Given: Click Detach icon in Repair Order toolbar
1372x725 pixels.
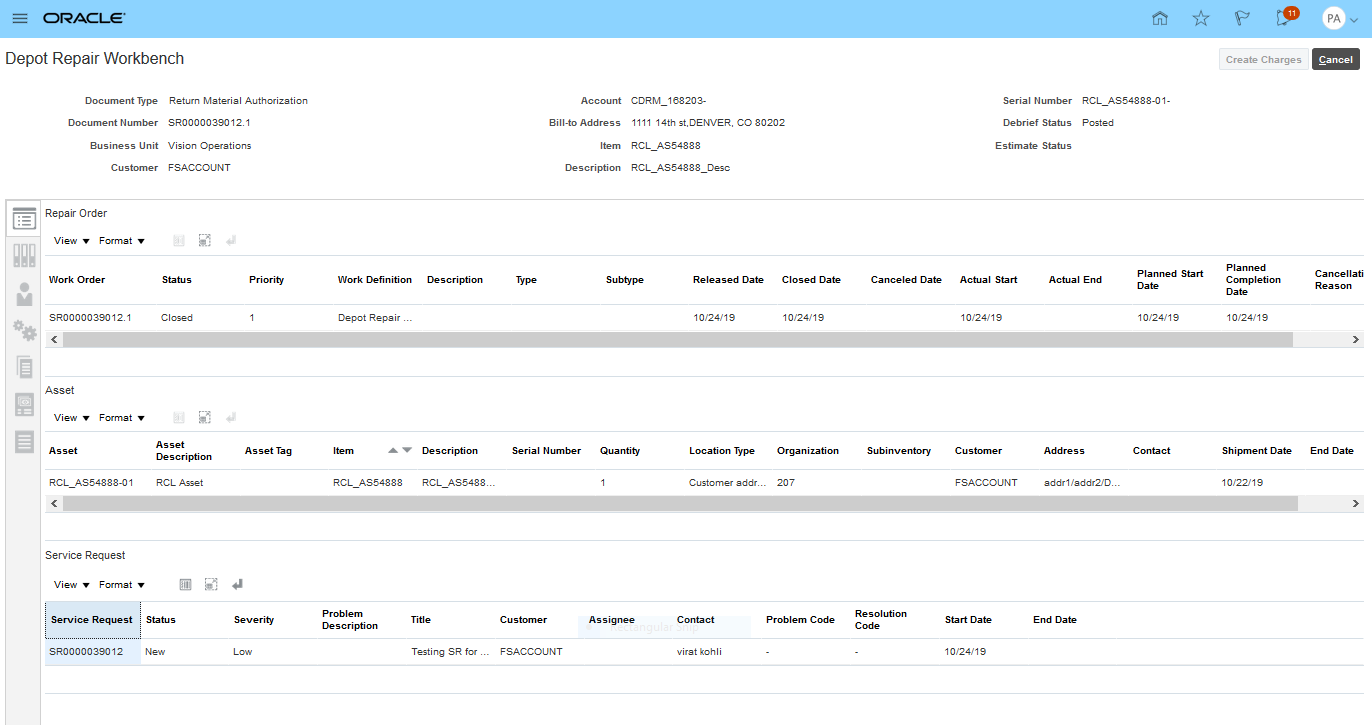Looking at the screenshot, I should point(204,241).
